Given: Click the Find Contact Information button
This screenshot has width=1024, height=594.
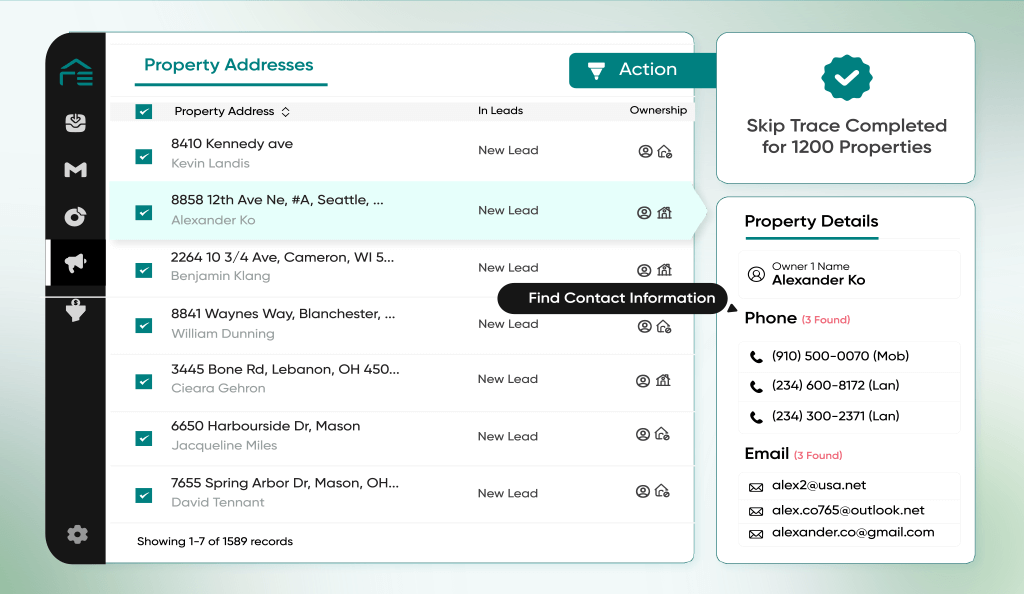Looking at the screenshot, I should click(x=612, y=298).
